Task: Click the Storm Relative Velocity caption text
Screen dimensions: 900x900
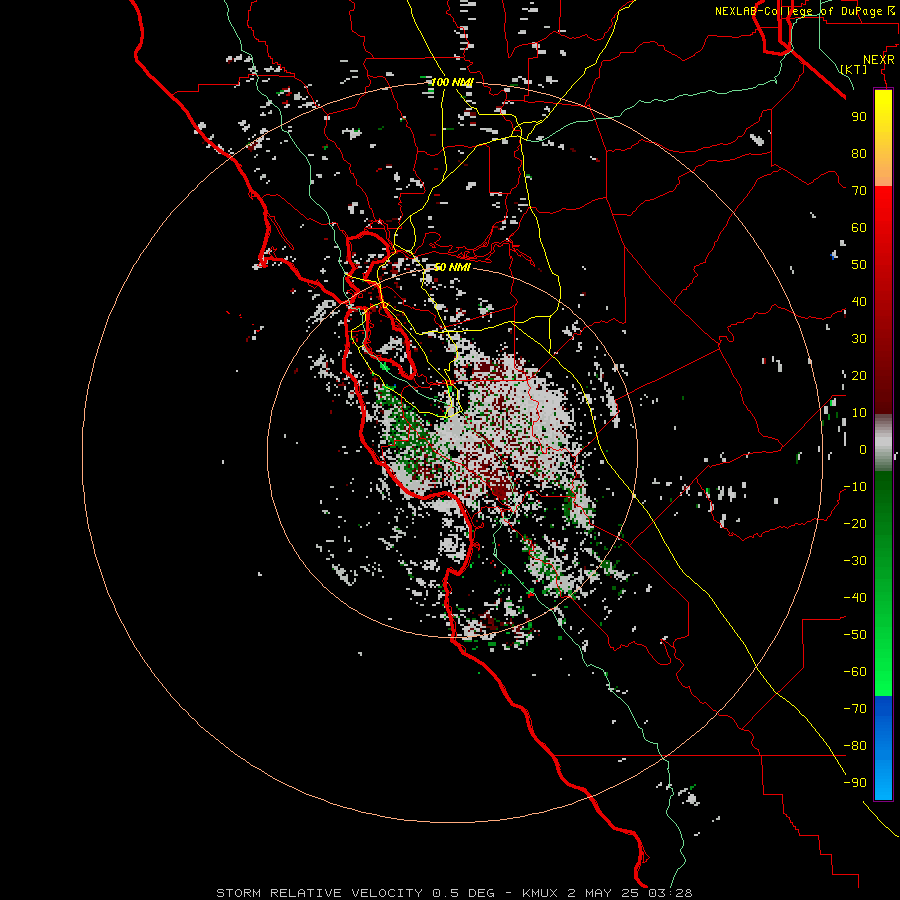Action: (454, 893)
